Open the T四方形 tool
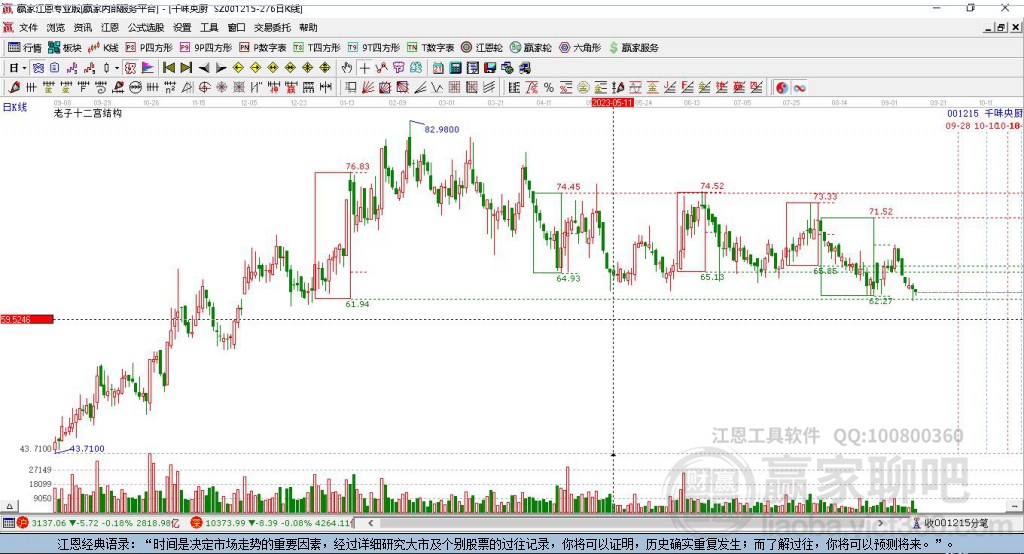1024x554 pixels. (x=317, y=48)
